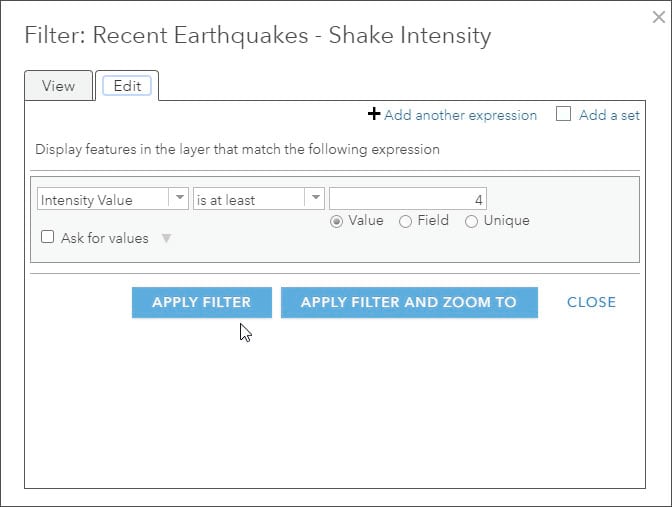Choose the Field radio button
Screen dimensions: 672x507
[x=406, y=221]
